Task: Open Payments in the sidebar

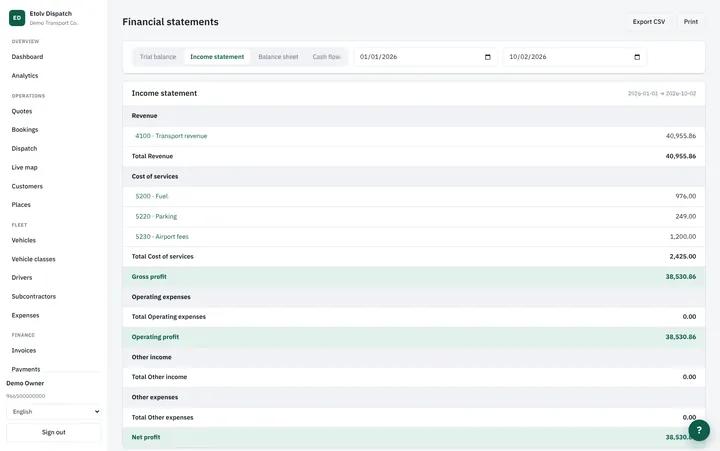Action: tap(26, 369)
